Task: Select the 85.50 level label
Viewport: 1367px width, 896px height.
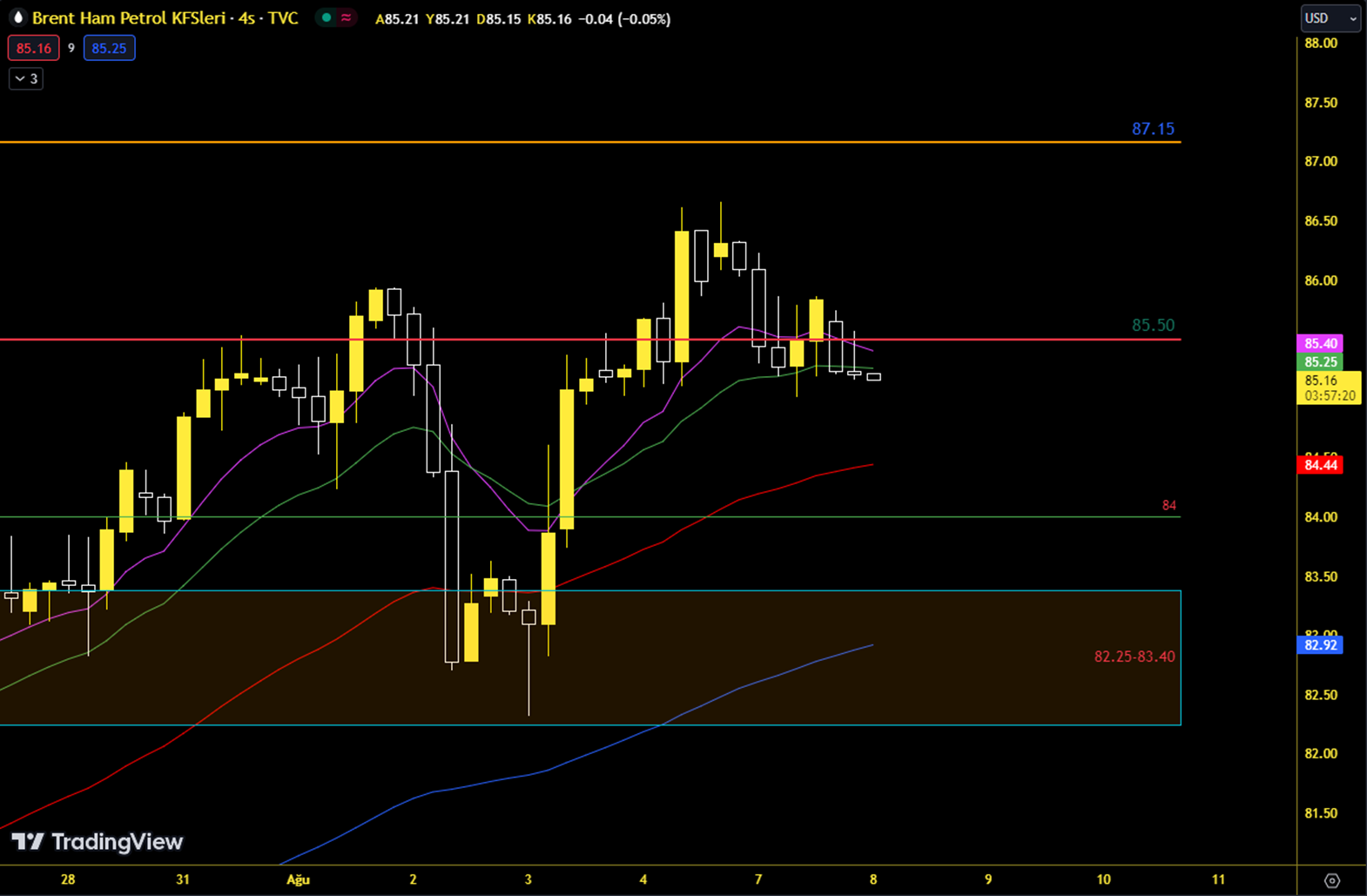Action: (x=1153, y=325)
